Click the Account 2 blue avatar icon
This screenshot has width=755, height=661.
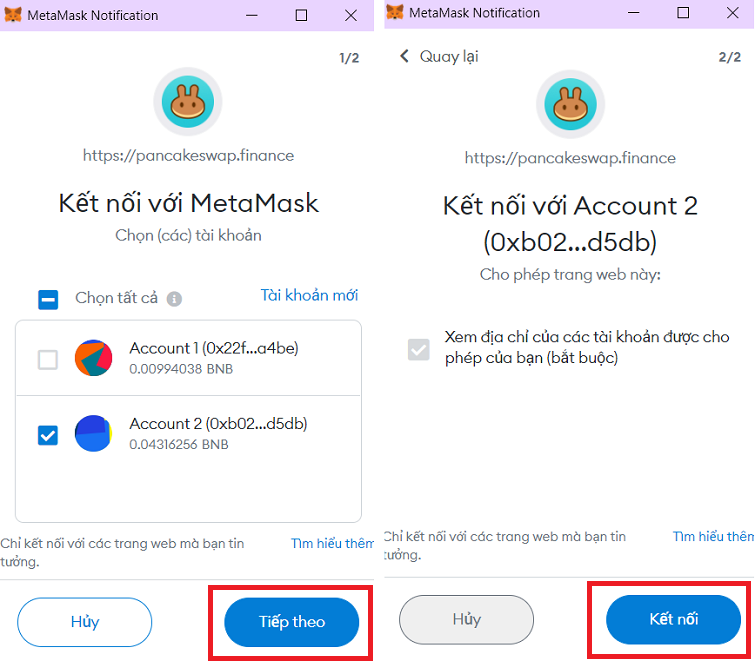94,433
